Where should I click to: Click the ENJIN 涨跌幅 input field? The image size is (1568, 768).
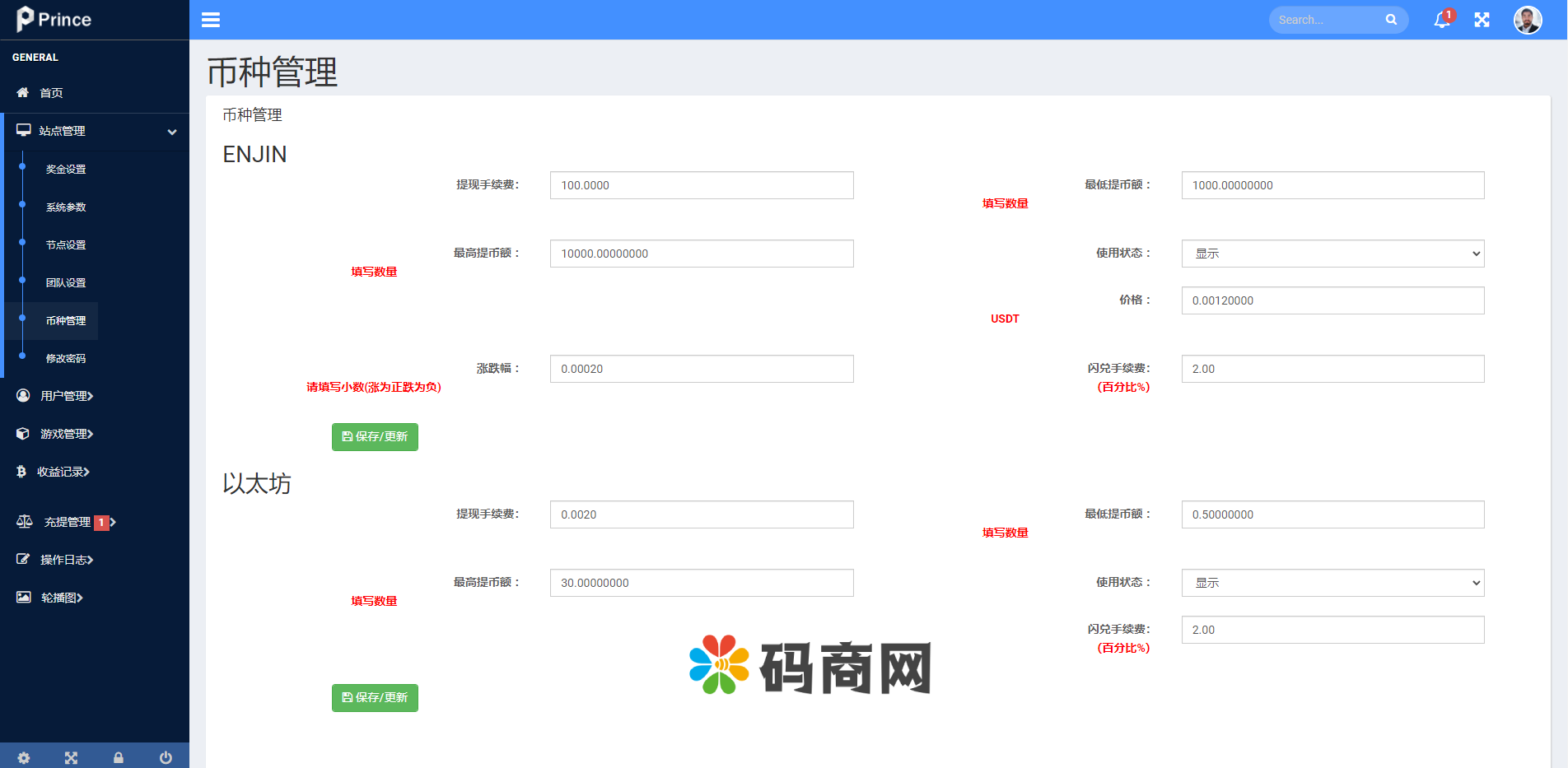tap(701, 369)
